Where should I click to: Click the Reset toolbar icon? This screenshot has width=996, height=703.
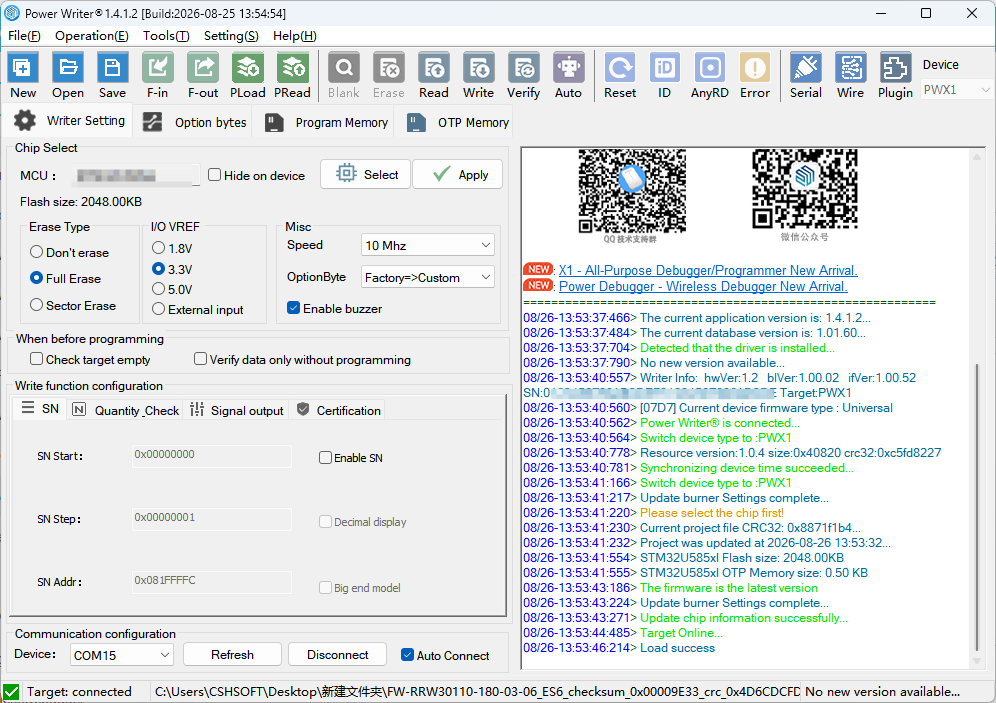pyautogui.click(x=620, y=75)
